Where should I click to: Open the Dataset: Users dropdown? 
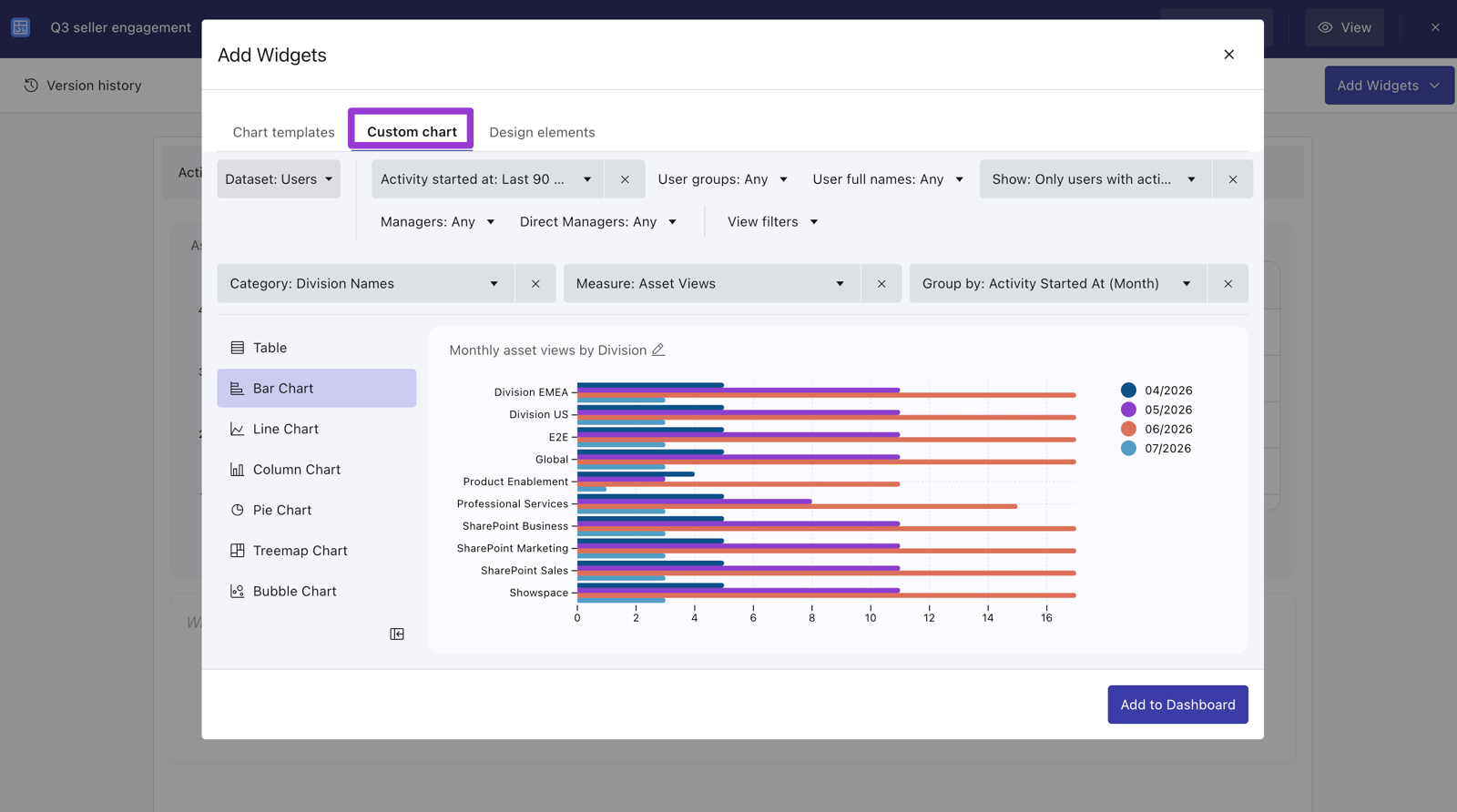coord(279,179)
